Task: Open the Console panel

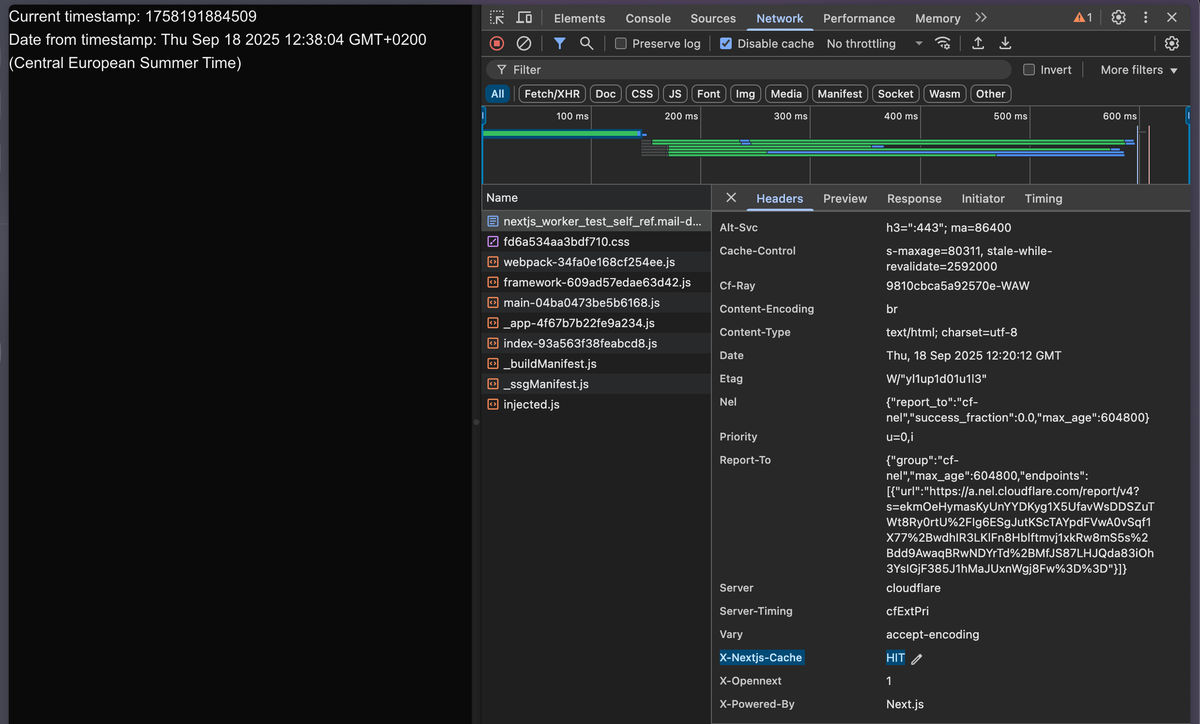Action: [x=648, y=18]
